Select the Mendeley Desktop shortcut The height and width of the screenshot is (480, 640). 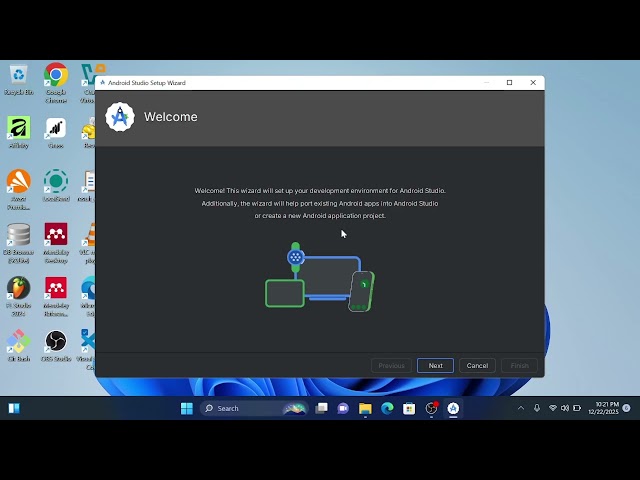(56, 243)
